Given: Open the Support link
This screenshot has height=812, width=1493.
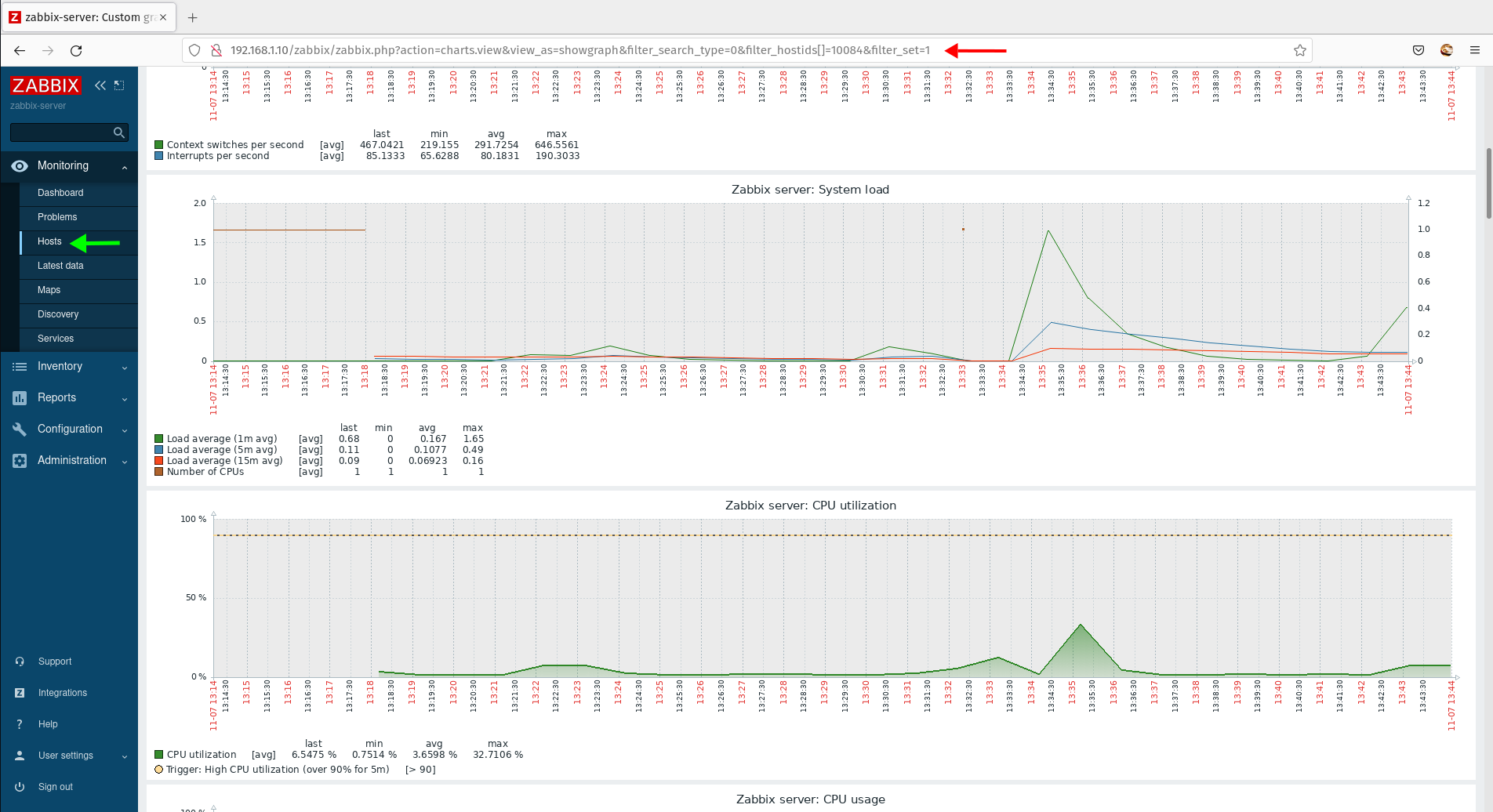Looking at the screenshot, I should coord(55,662).
